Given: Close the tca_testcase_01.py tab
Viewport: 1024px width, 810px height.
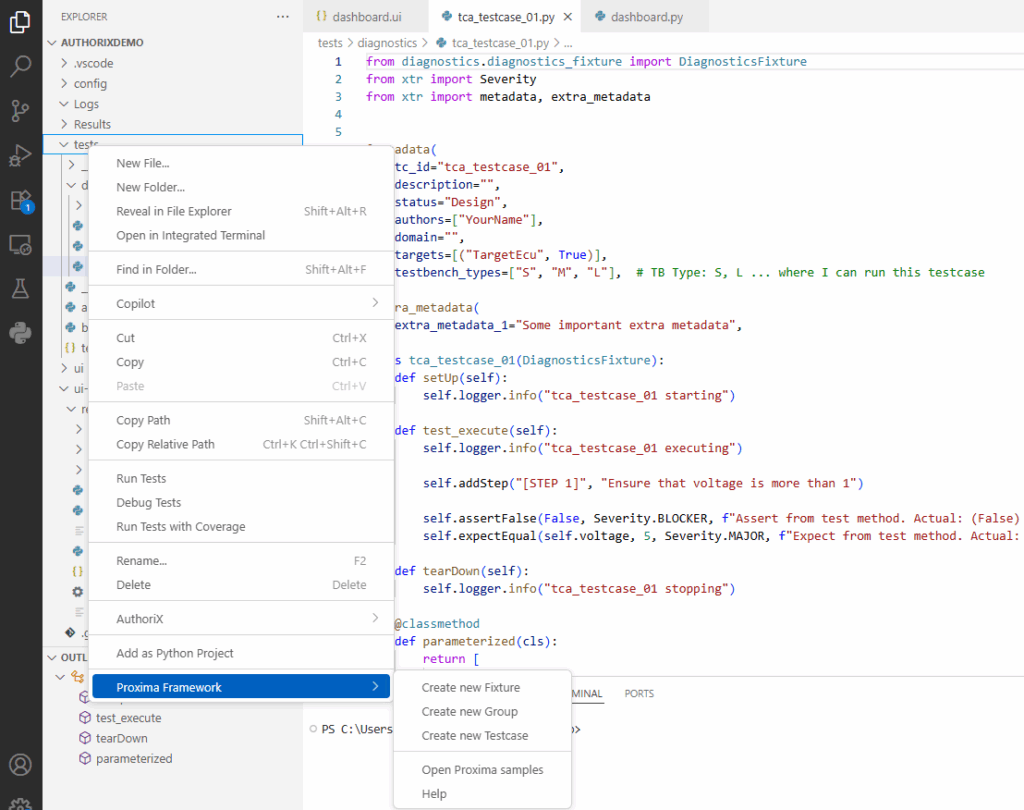Looking at the screenshot, I should coord(568,17).
